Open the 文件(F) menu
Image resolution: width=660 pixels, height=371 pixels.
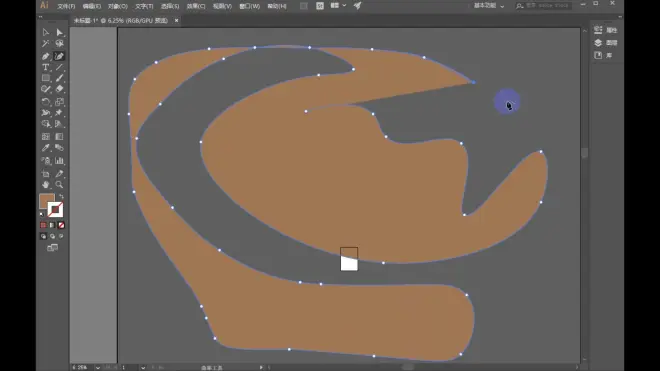(x=66, y=6)
